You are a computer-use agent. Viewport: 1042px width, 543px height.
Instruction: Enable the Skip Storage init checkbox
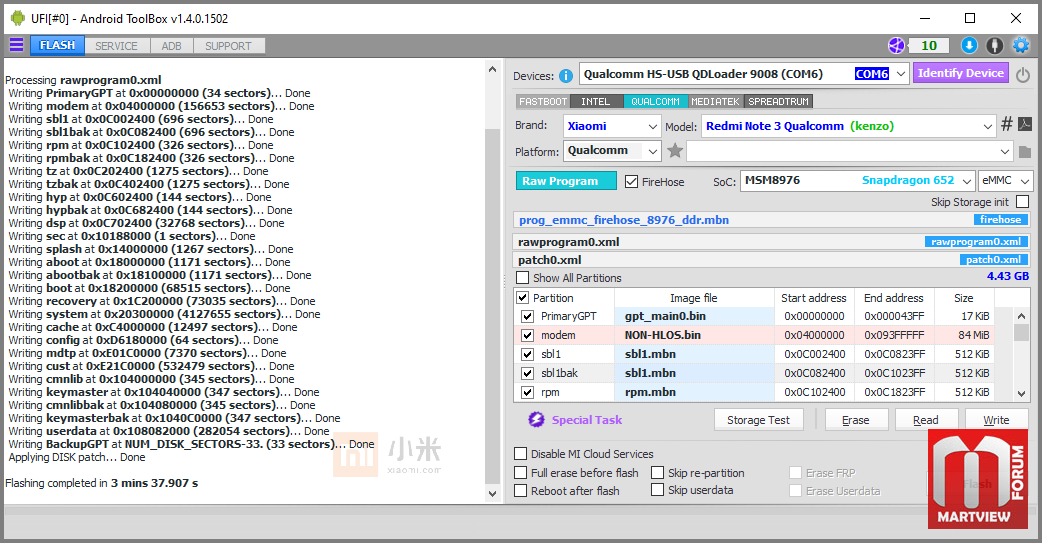[1023, 201]
